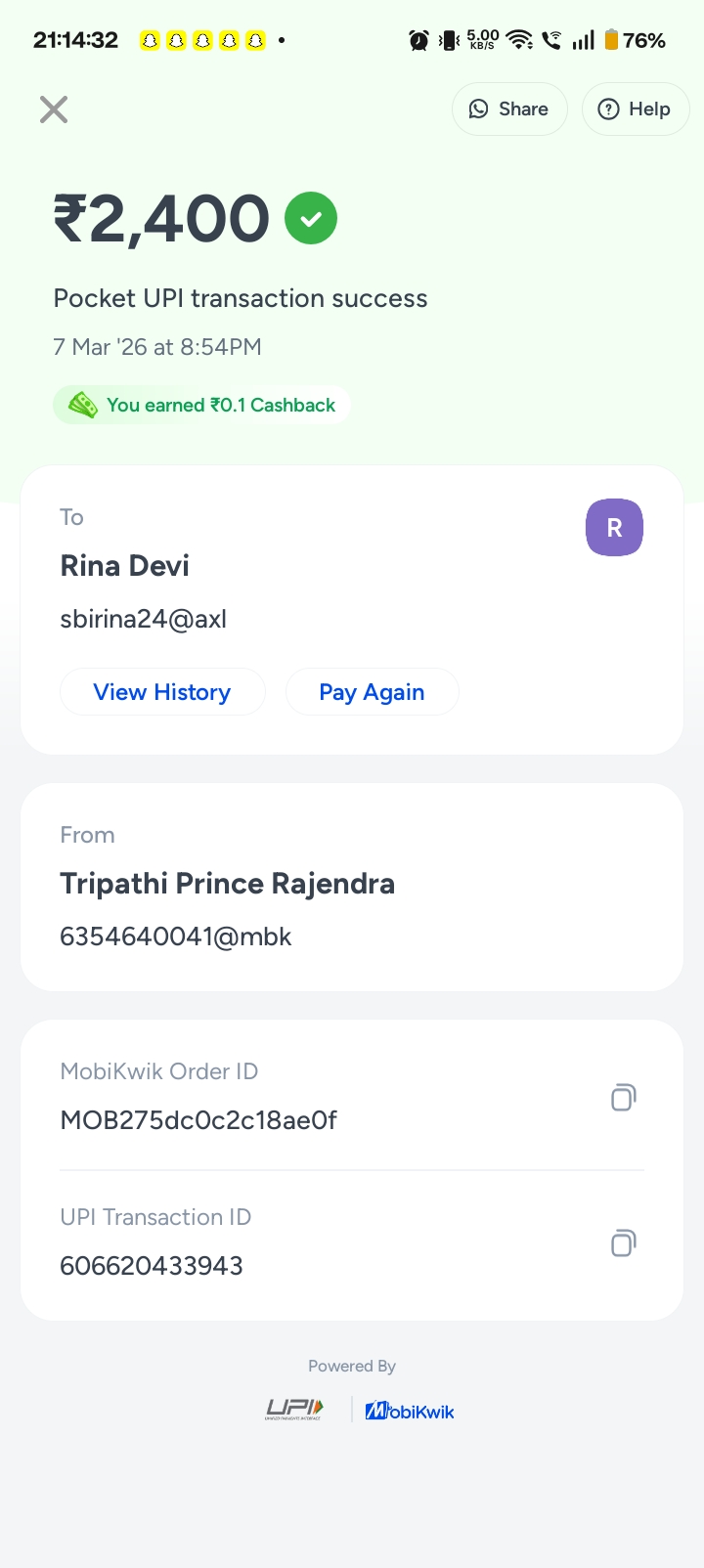Tap the cashback earned banner

click(x=201, y=405)
